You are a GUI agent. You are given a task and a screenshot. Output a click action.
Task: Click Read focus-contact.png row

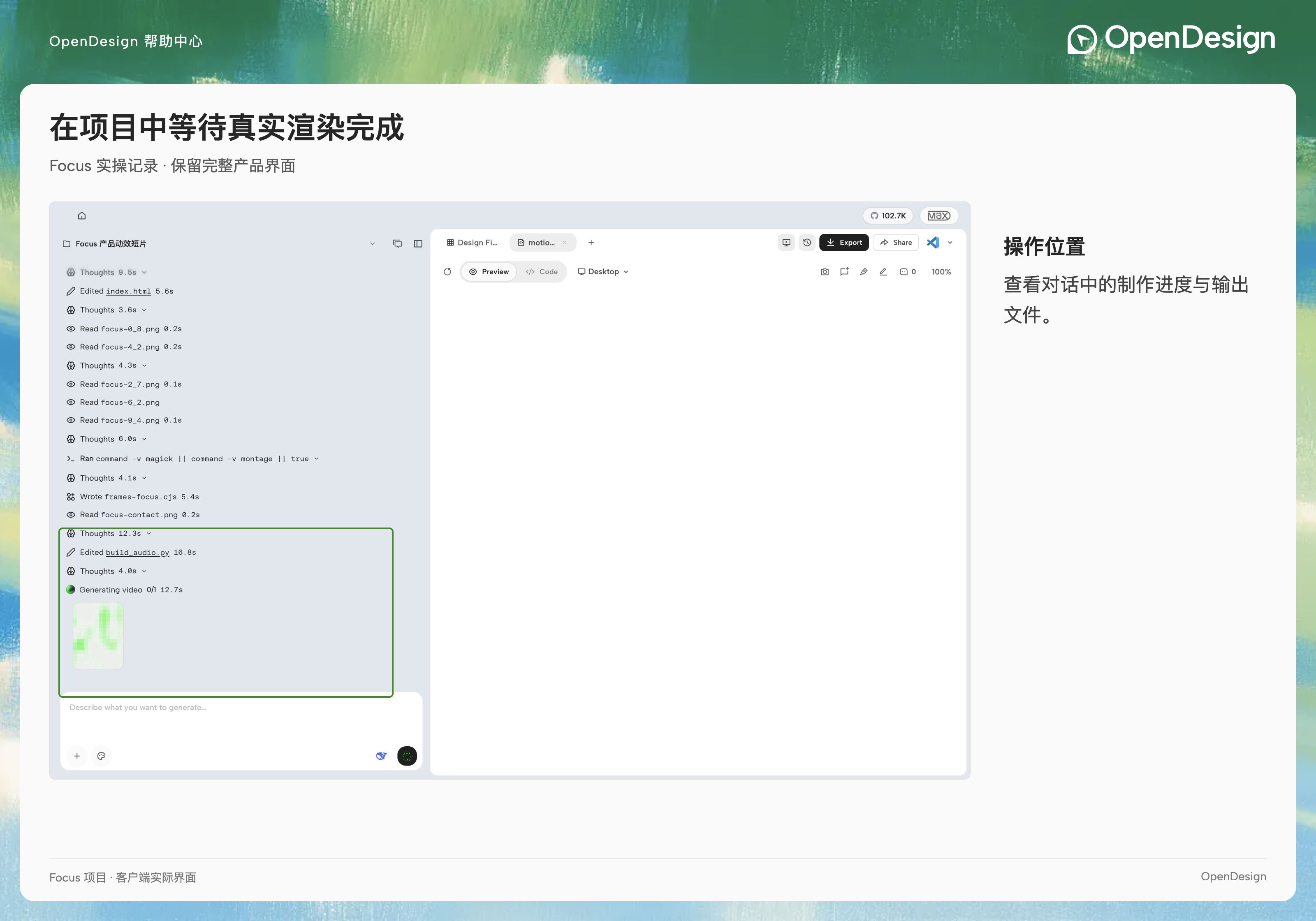[x=133, y=515]
